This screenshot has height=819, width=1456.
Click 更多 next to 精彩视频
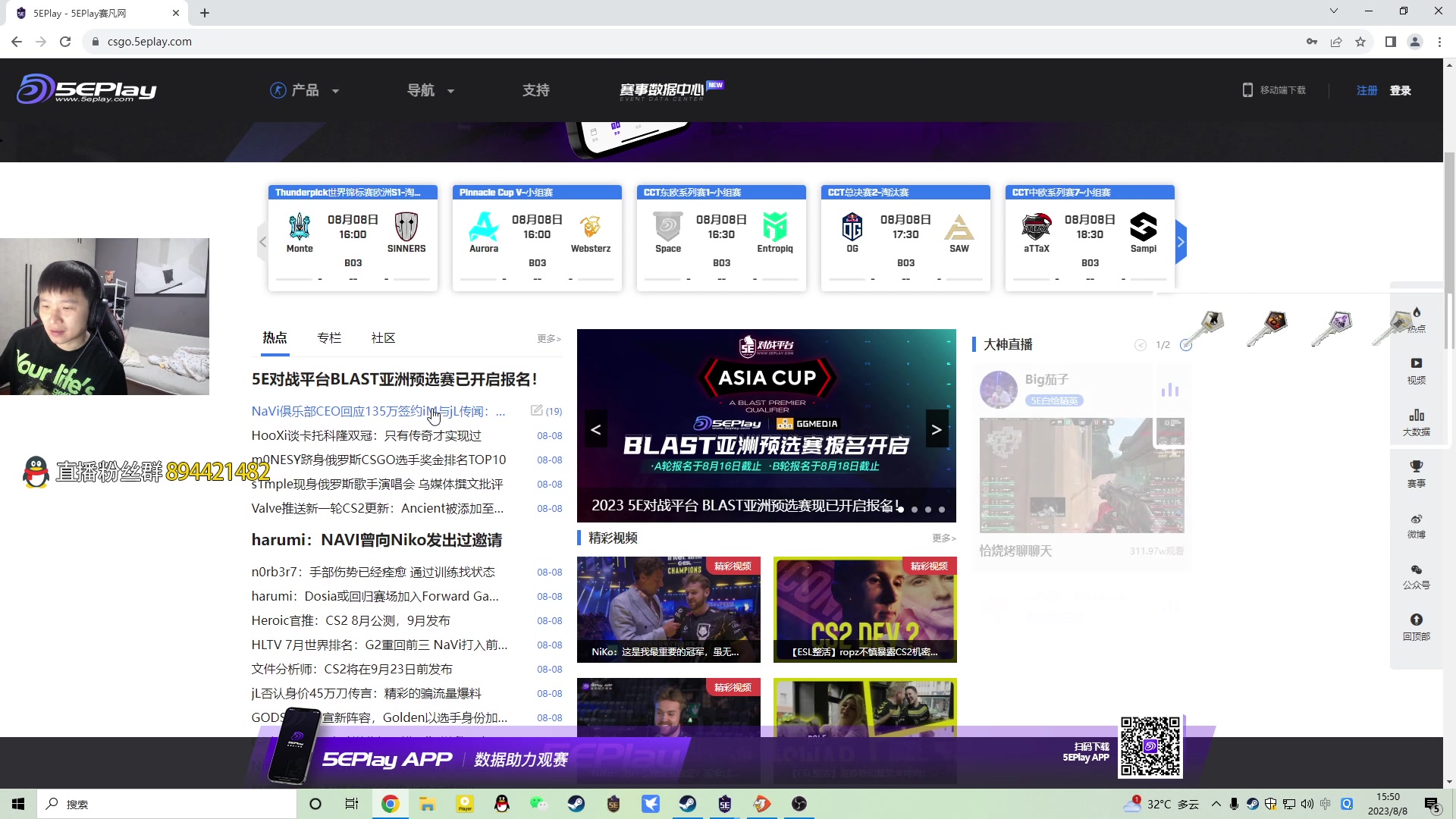click(x=944, y=538)
